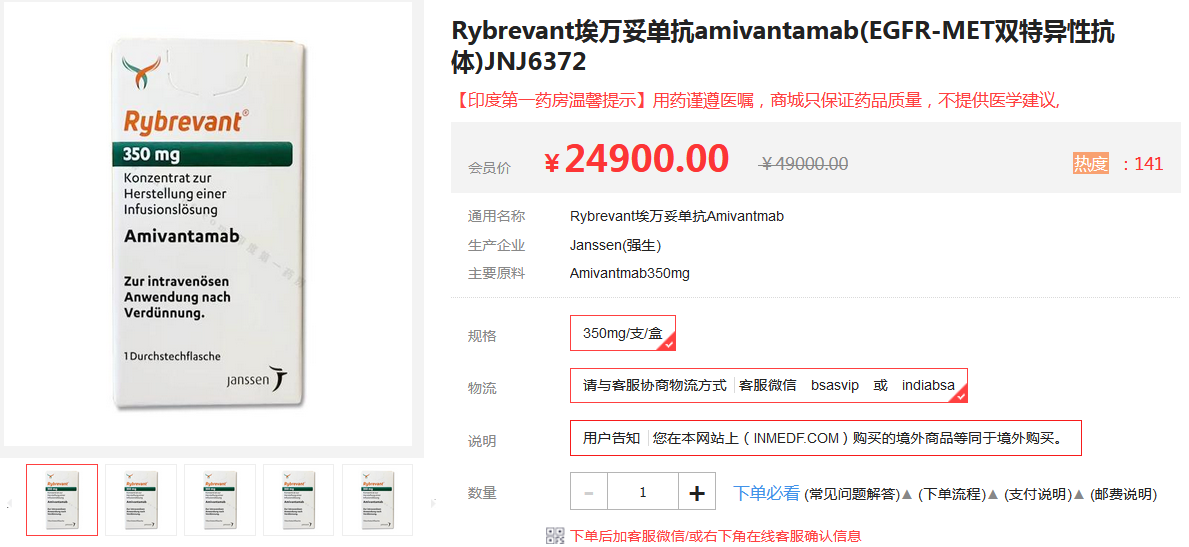Viewport: 1189px width, 547px height.
Task: Click the minus button to decrease quantity
Action: click(588, 492)
